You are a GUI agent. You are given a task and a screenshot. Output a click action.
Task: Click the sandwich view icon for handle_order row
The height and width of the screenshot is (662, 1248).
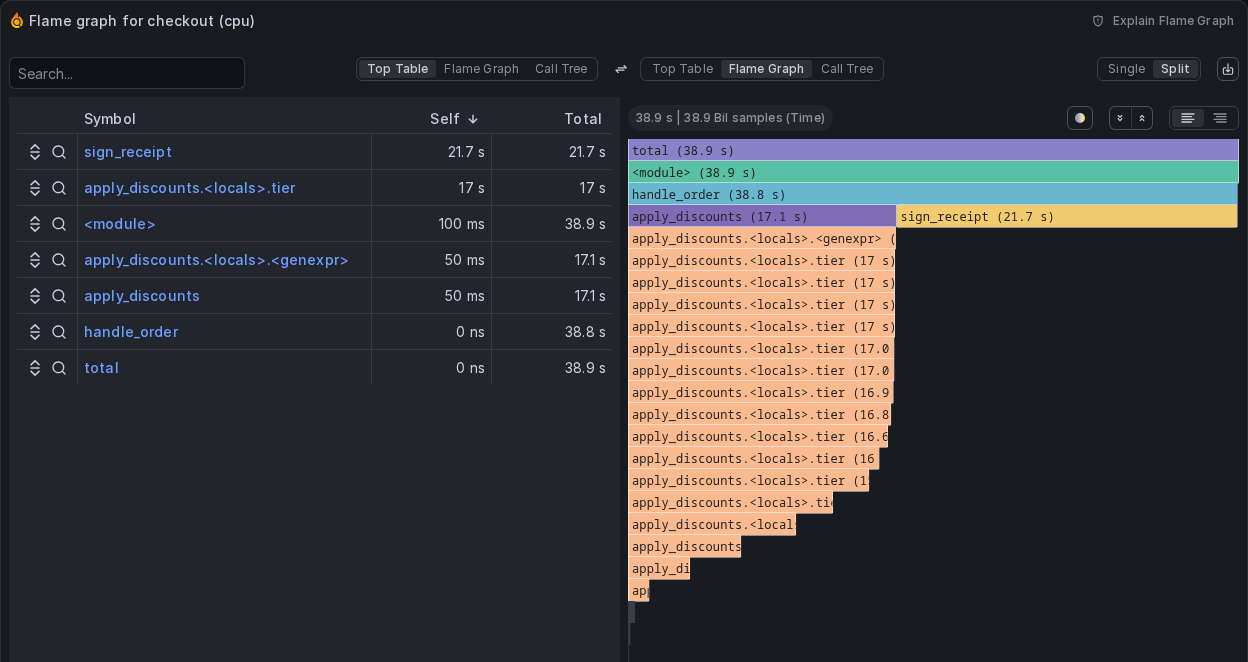35,332
